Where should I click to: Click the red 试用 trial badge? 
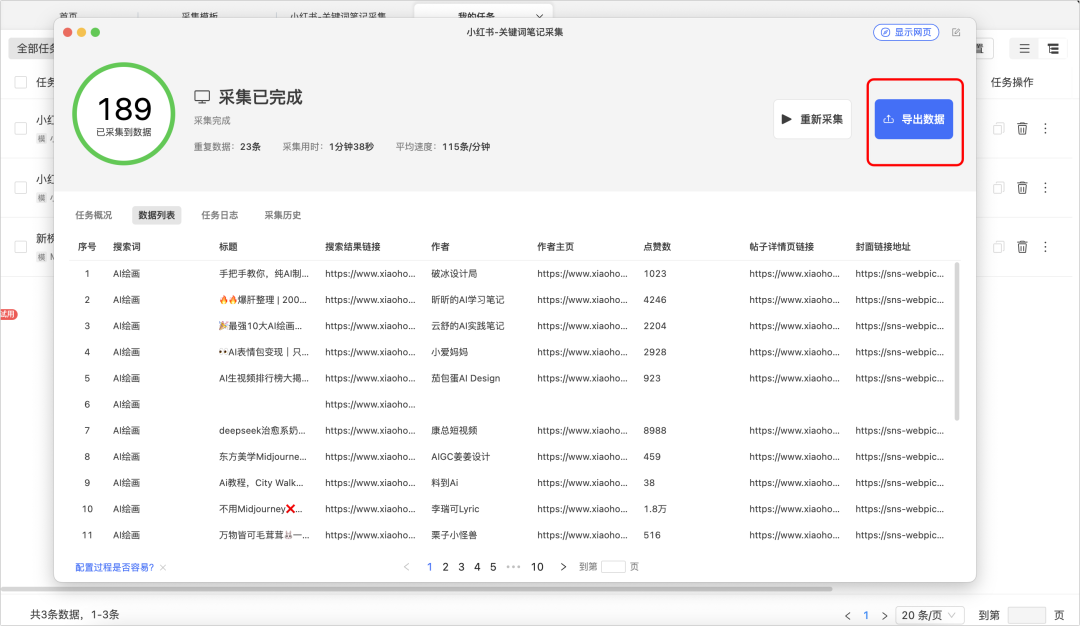click(8, 314)
